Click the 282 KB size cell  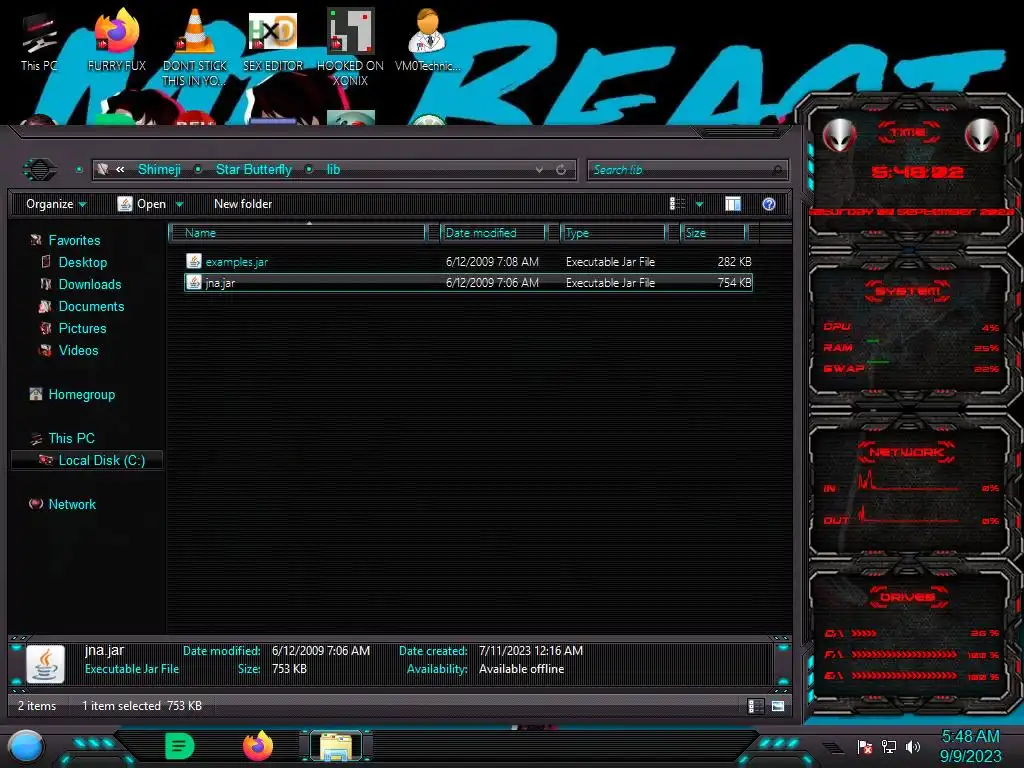[734, 262]
